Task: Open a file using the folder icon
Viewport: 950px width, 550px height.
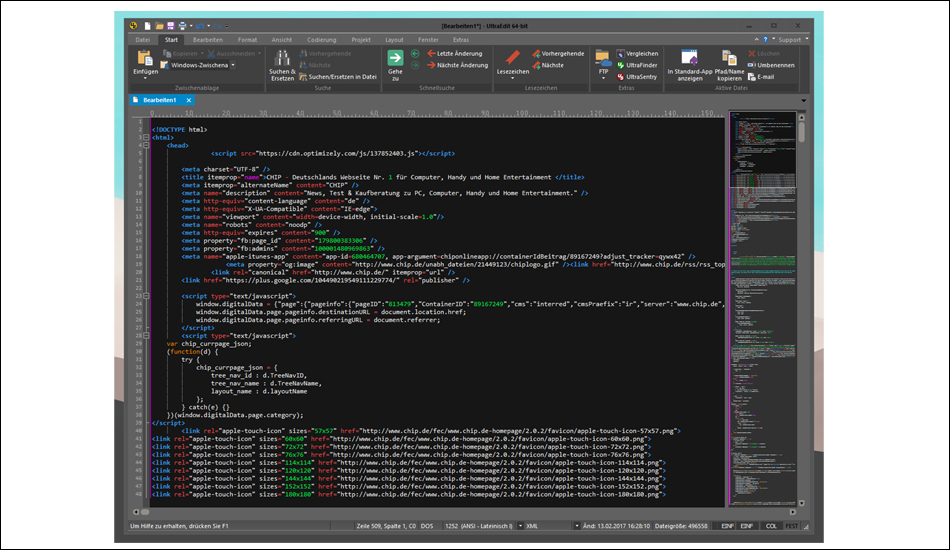Action: click(x=159, y=26)
